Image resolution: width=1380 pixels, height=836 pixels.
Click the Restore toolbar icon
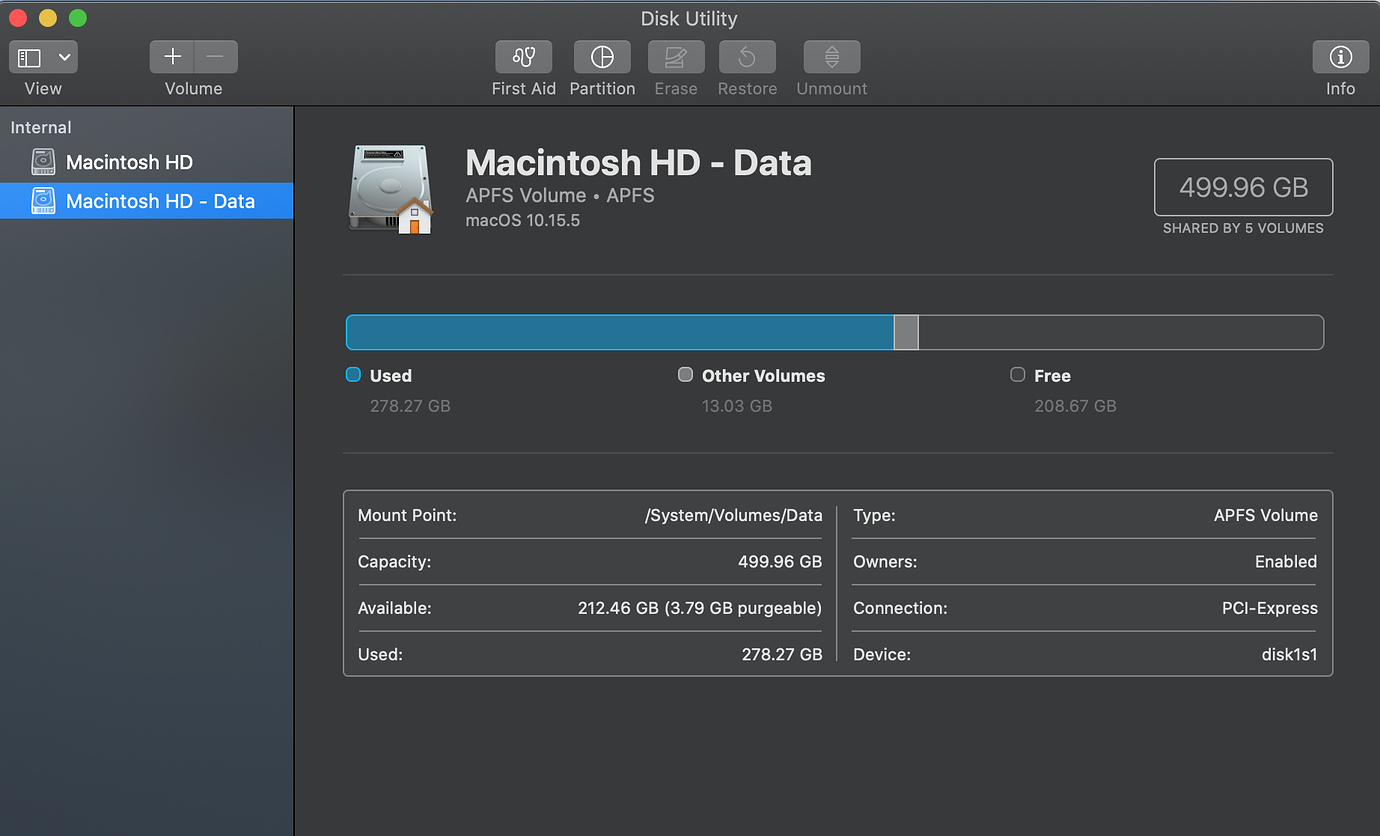coord(747,57)
